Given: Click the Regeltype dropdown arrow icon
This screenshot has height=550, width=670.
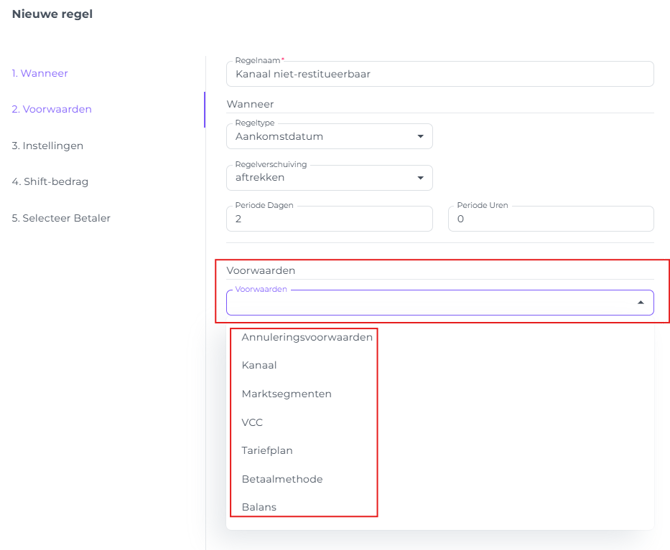Looking at the screenshot, I should tap(419, 137).
